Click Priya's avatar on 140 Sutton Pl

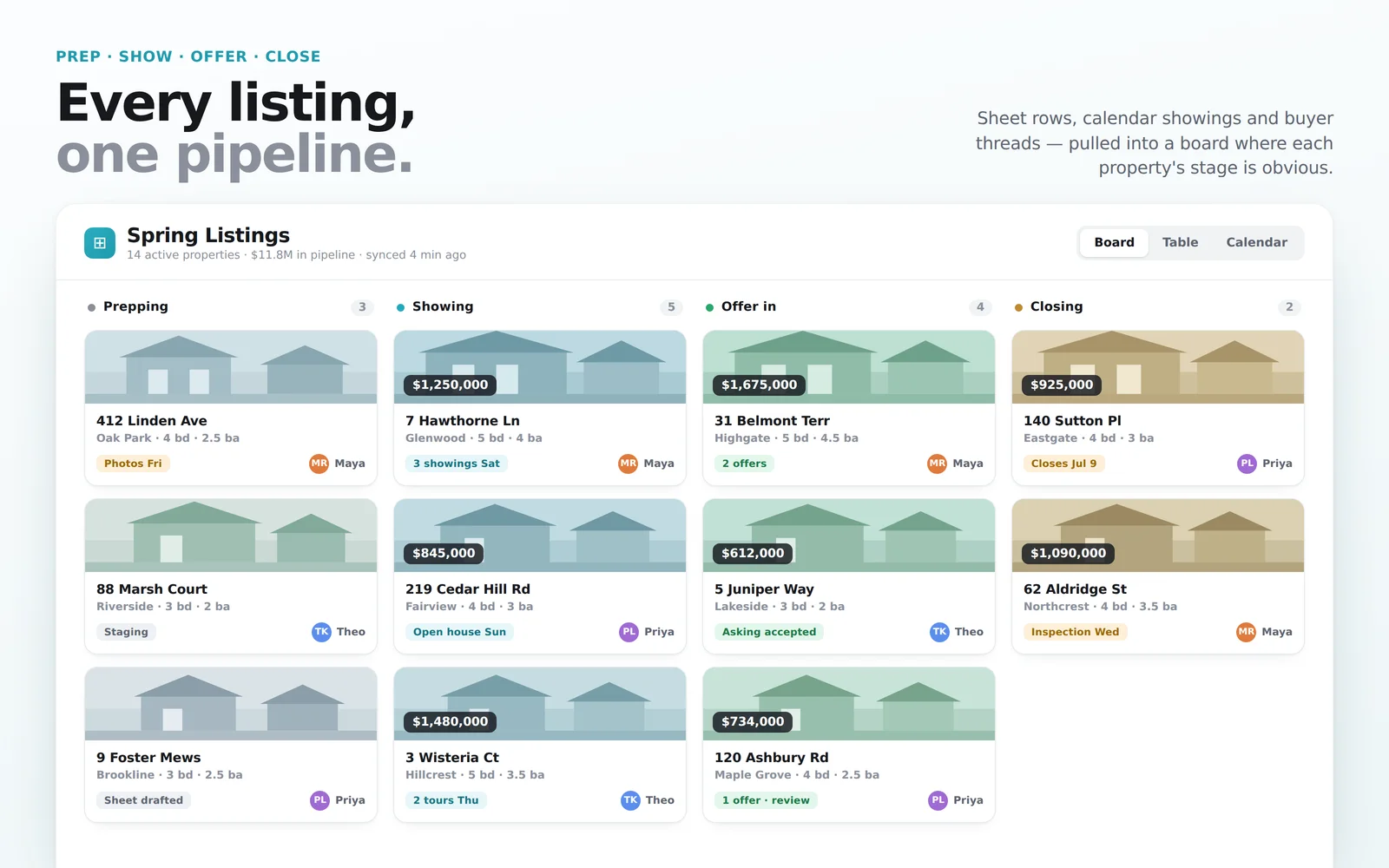(1247, 464)
